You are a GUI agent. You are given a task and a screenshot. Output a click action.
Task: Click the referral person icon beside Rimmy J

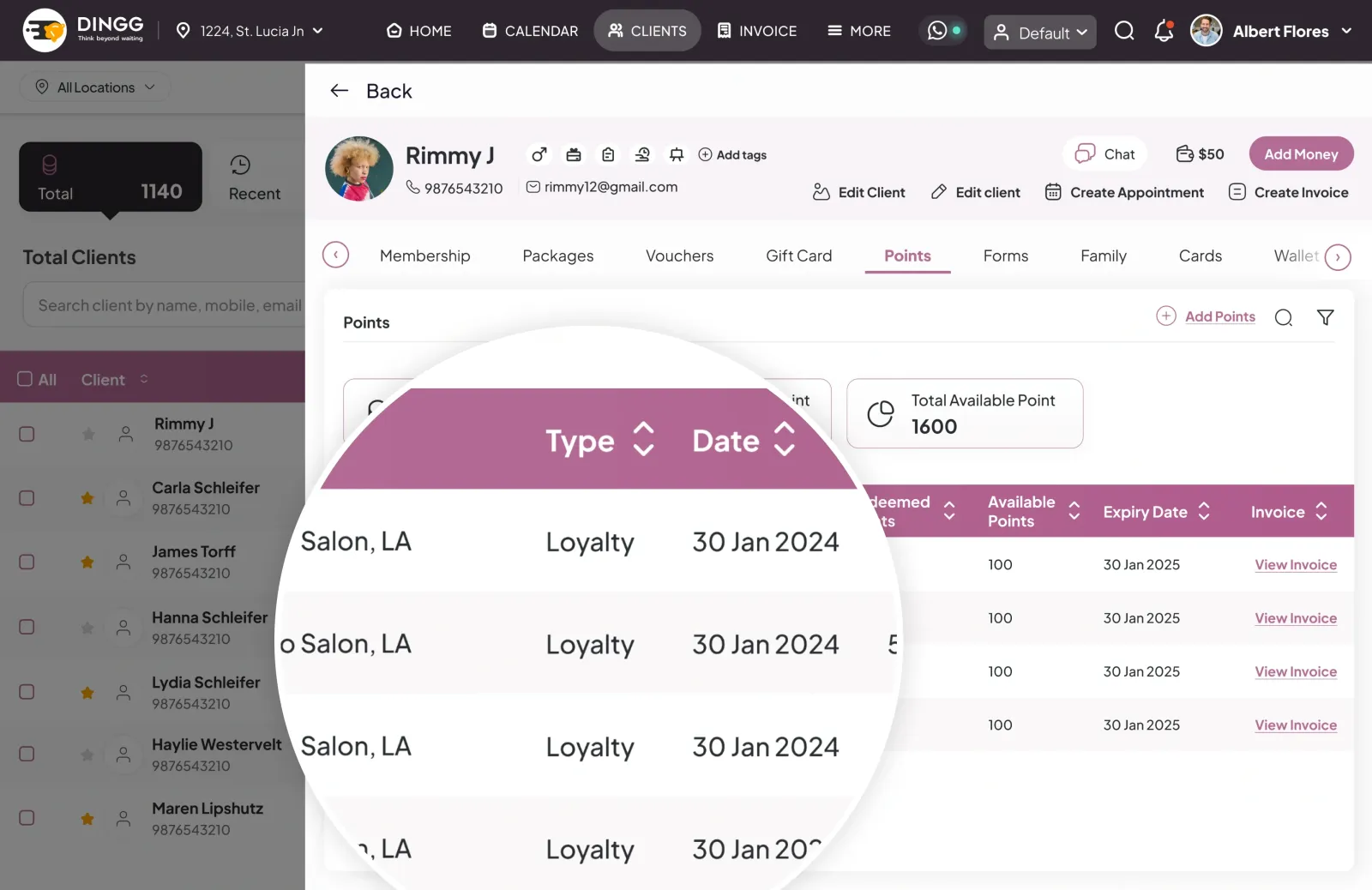(642, 154)
